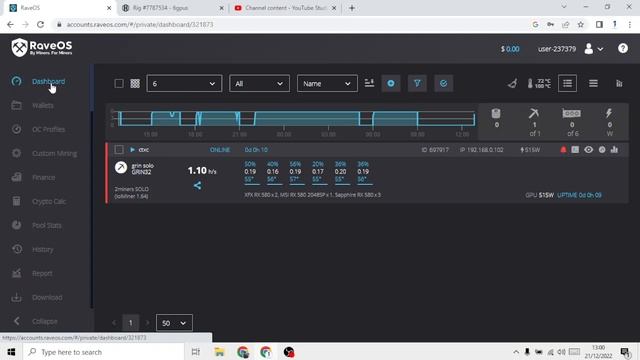Viewport: 640px width, 360px height.
Task: Click the blue add rig button
Action: pyautogui.click(x=391, y=83)
